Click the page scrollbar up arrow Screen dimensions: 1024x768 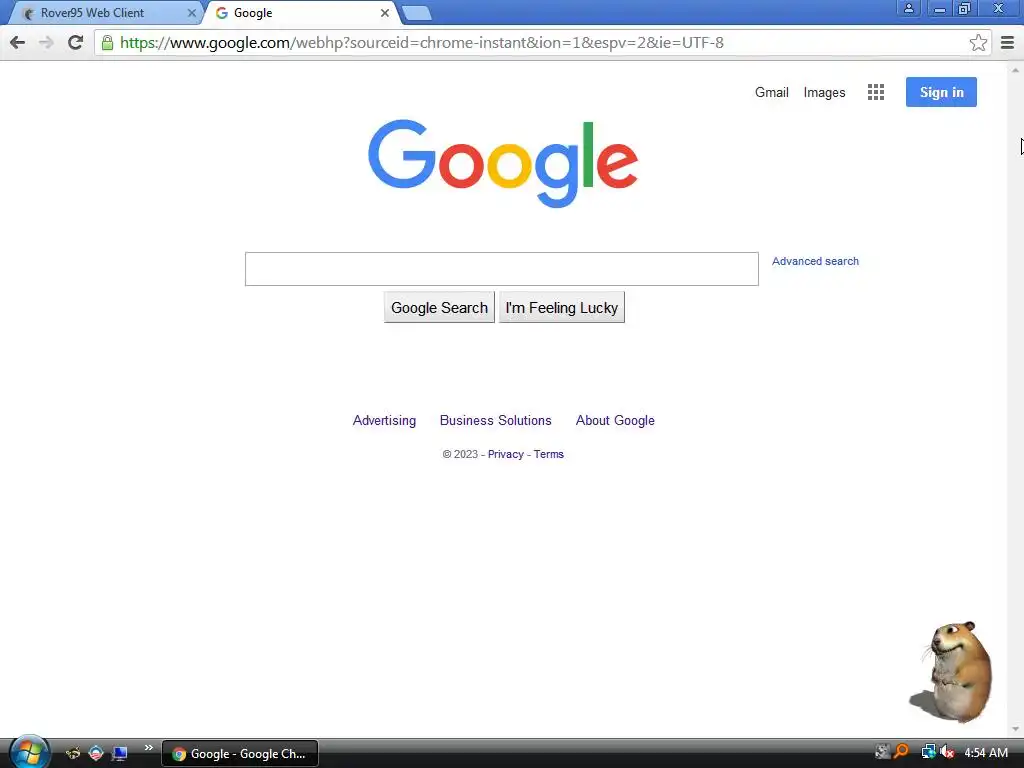pyautogui.click(x=1015, y=70)
